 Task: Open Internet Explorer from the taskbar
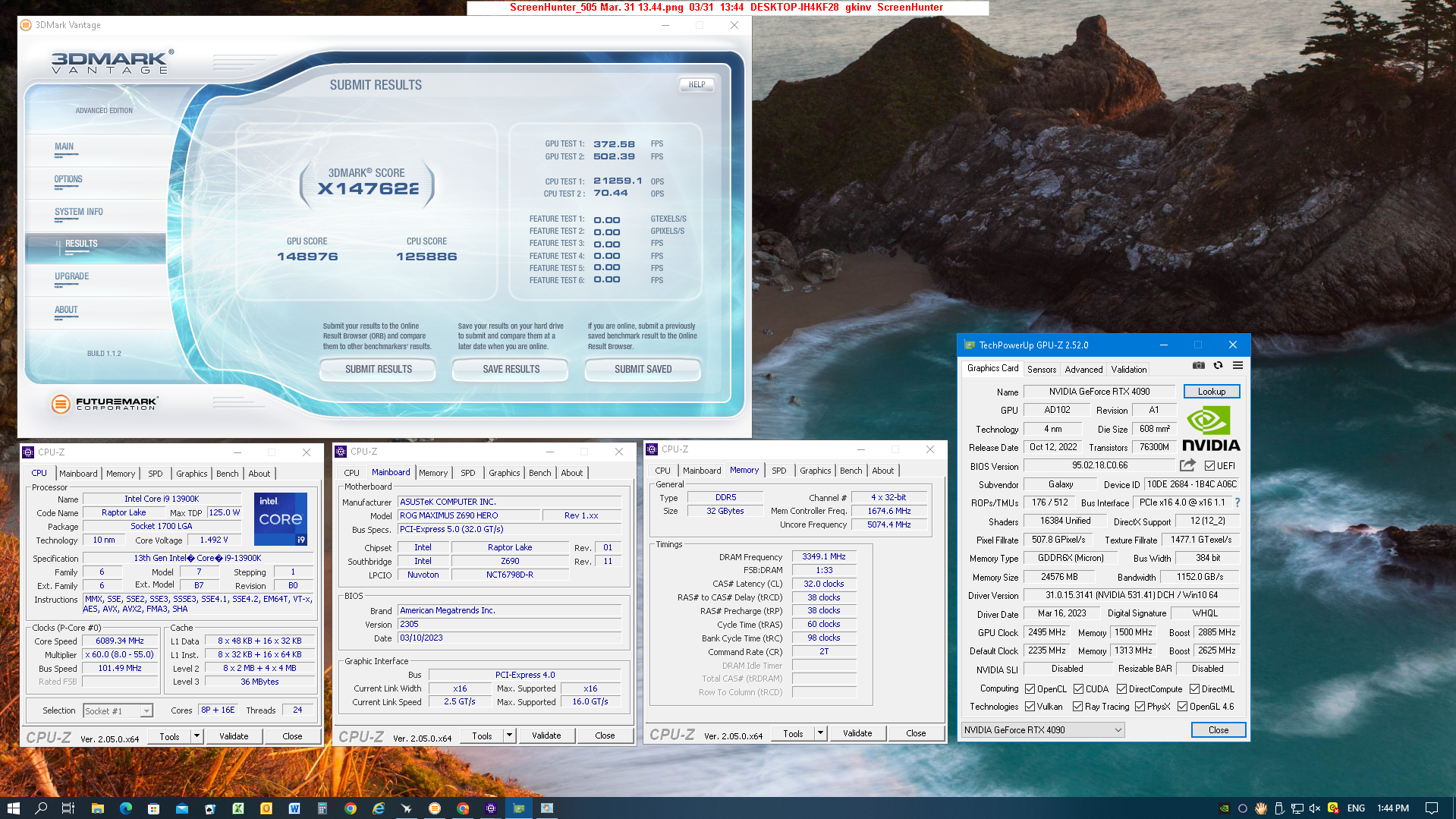pos(379,808)
